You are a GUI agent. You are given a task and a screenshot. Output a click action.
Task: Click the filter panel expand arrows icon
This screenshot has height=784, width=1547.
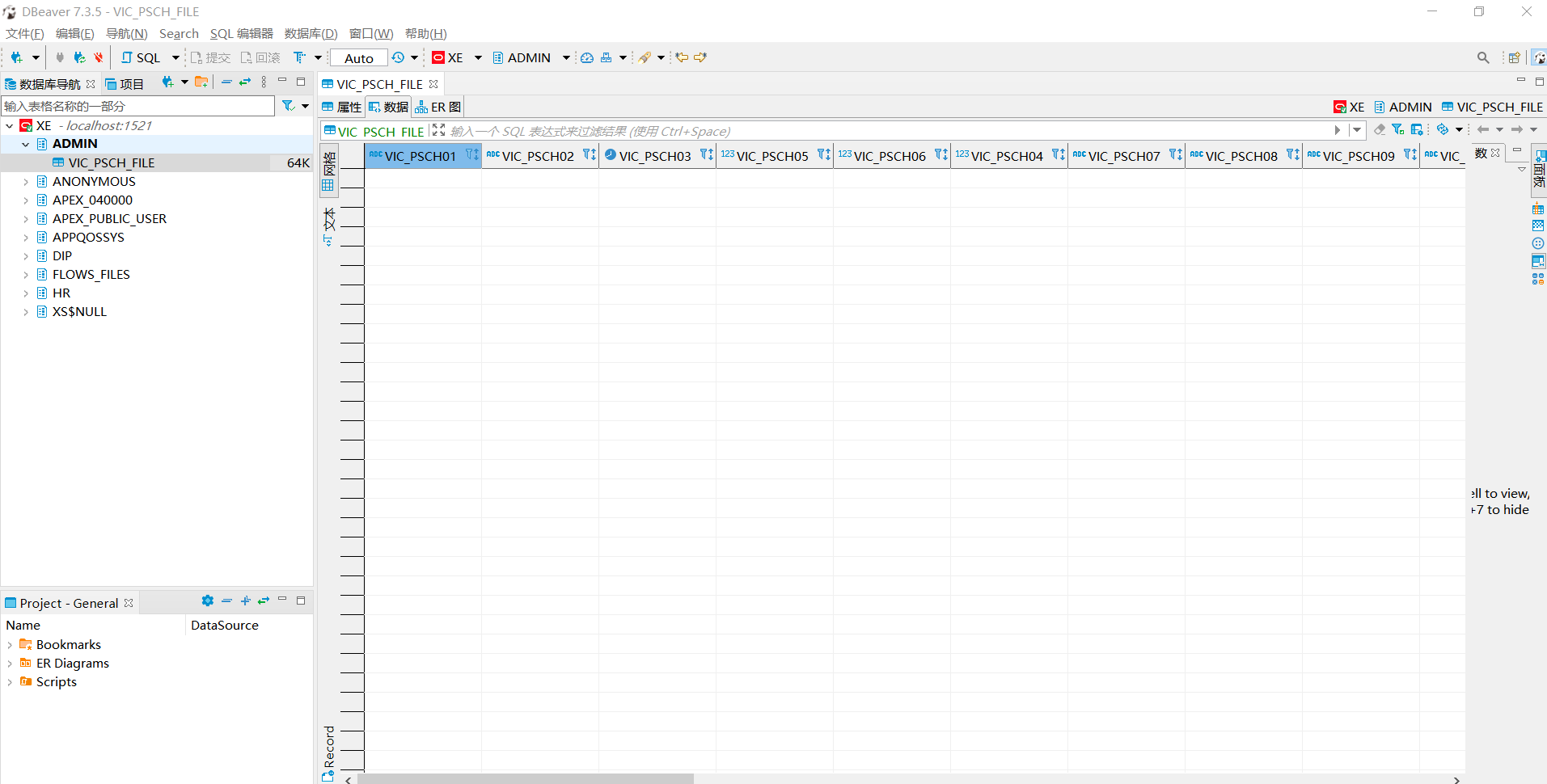(438, 130)
